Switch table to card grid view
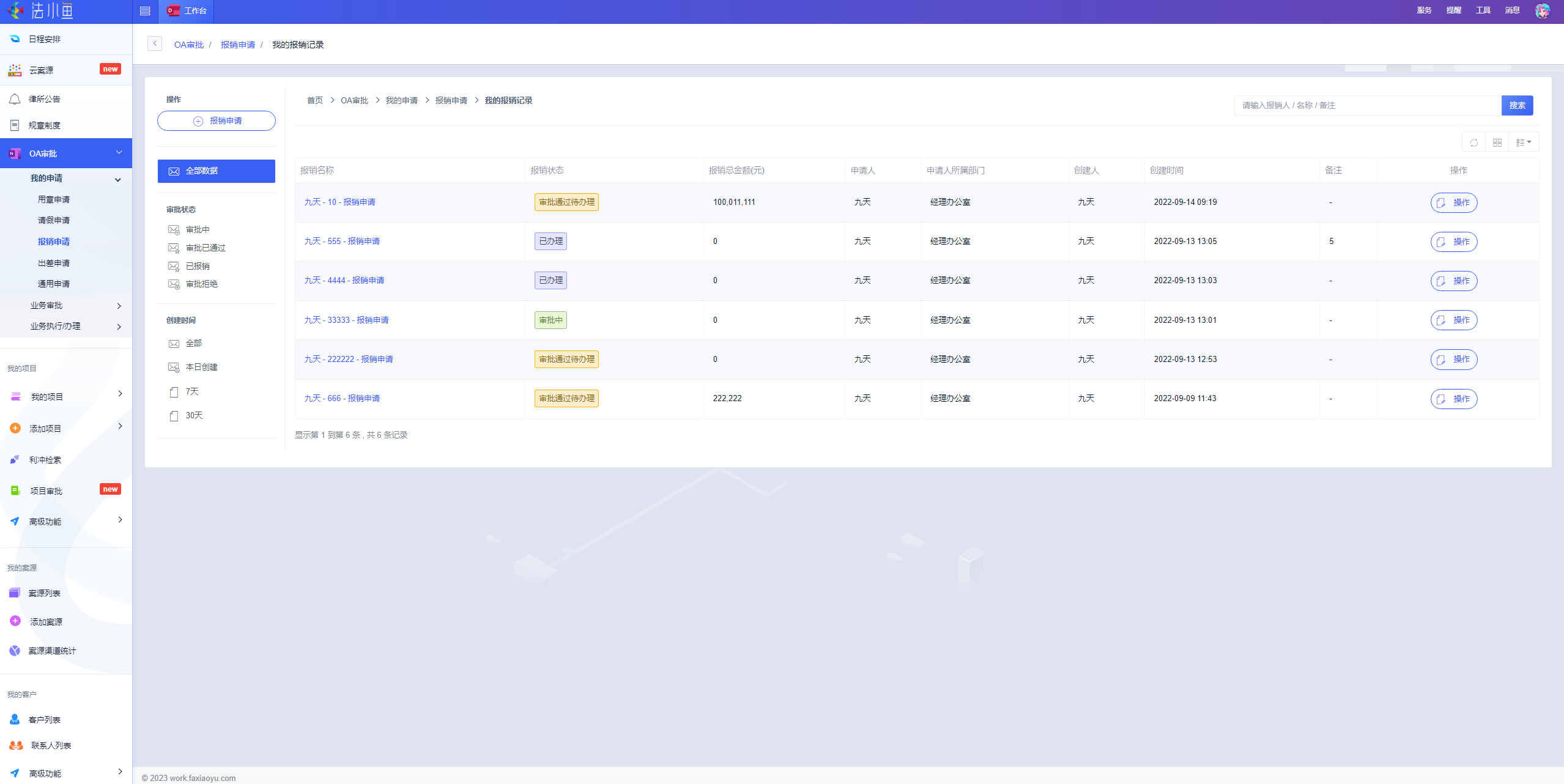The image size is (1564, 784). click(x=1497, y=142)
